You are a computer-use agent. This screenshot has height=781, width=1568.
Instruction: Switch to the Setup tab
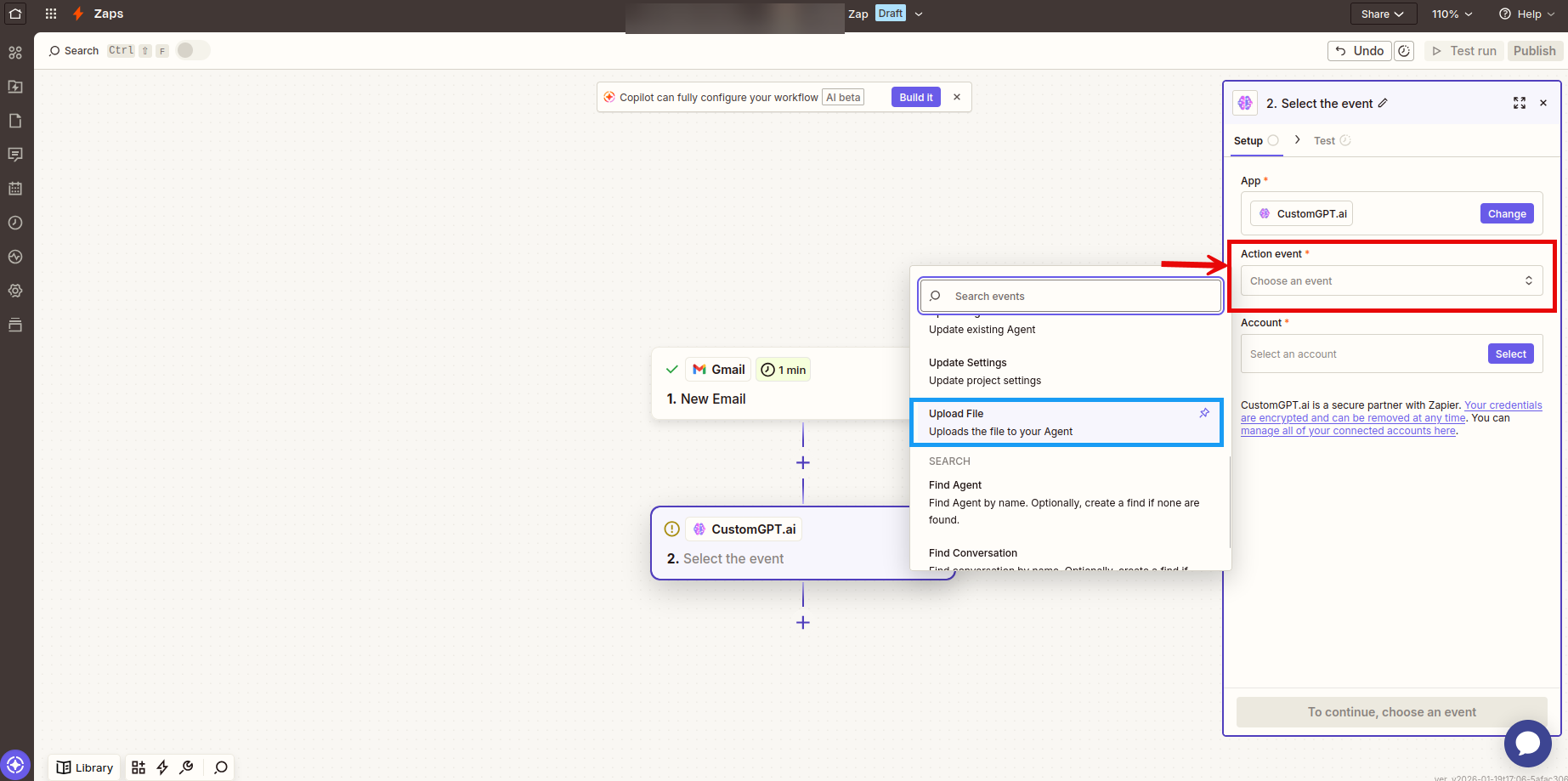(x=1255, y=141)
